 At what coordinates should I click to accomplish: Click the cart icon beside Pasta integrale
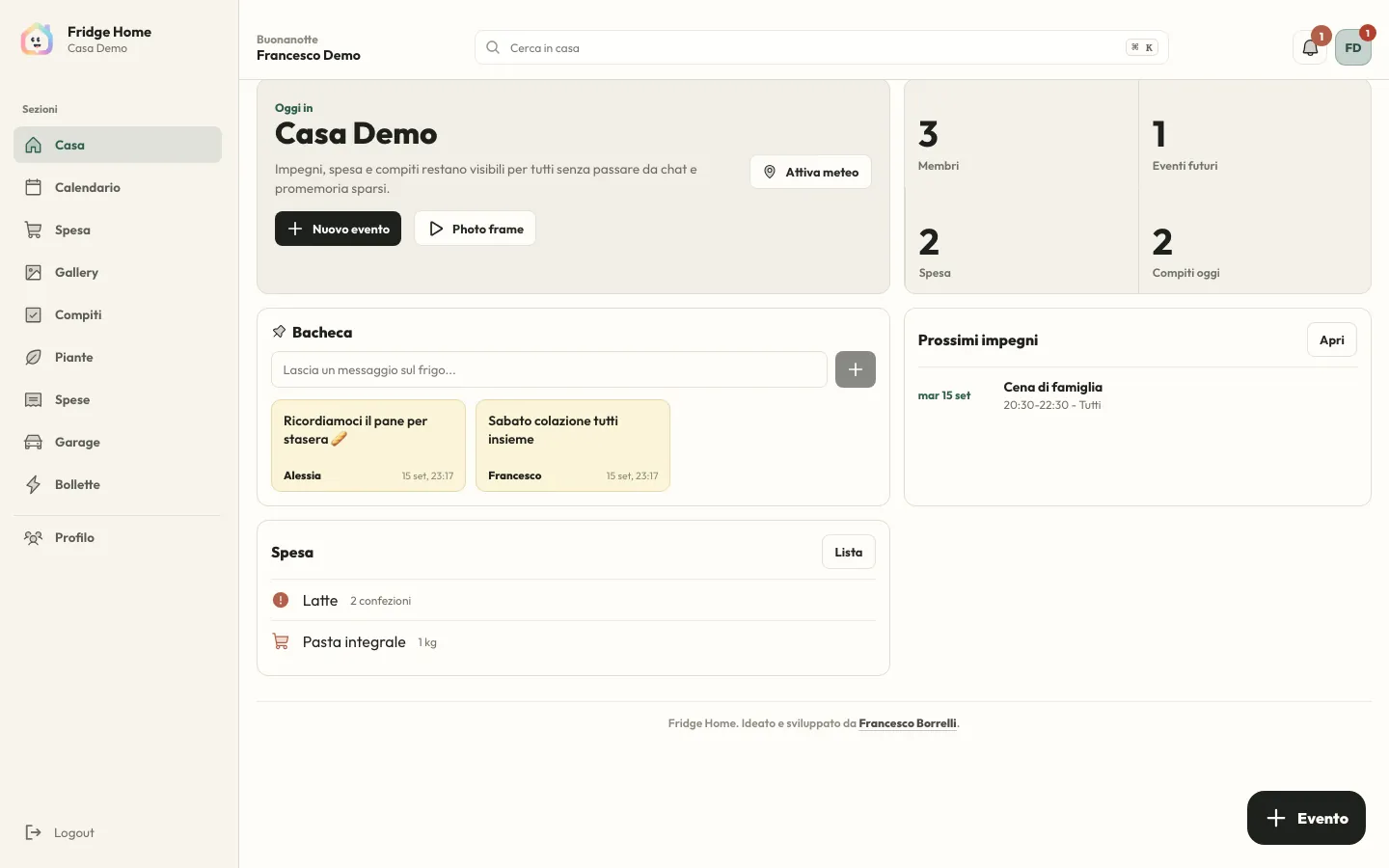tap(281, 641)
